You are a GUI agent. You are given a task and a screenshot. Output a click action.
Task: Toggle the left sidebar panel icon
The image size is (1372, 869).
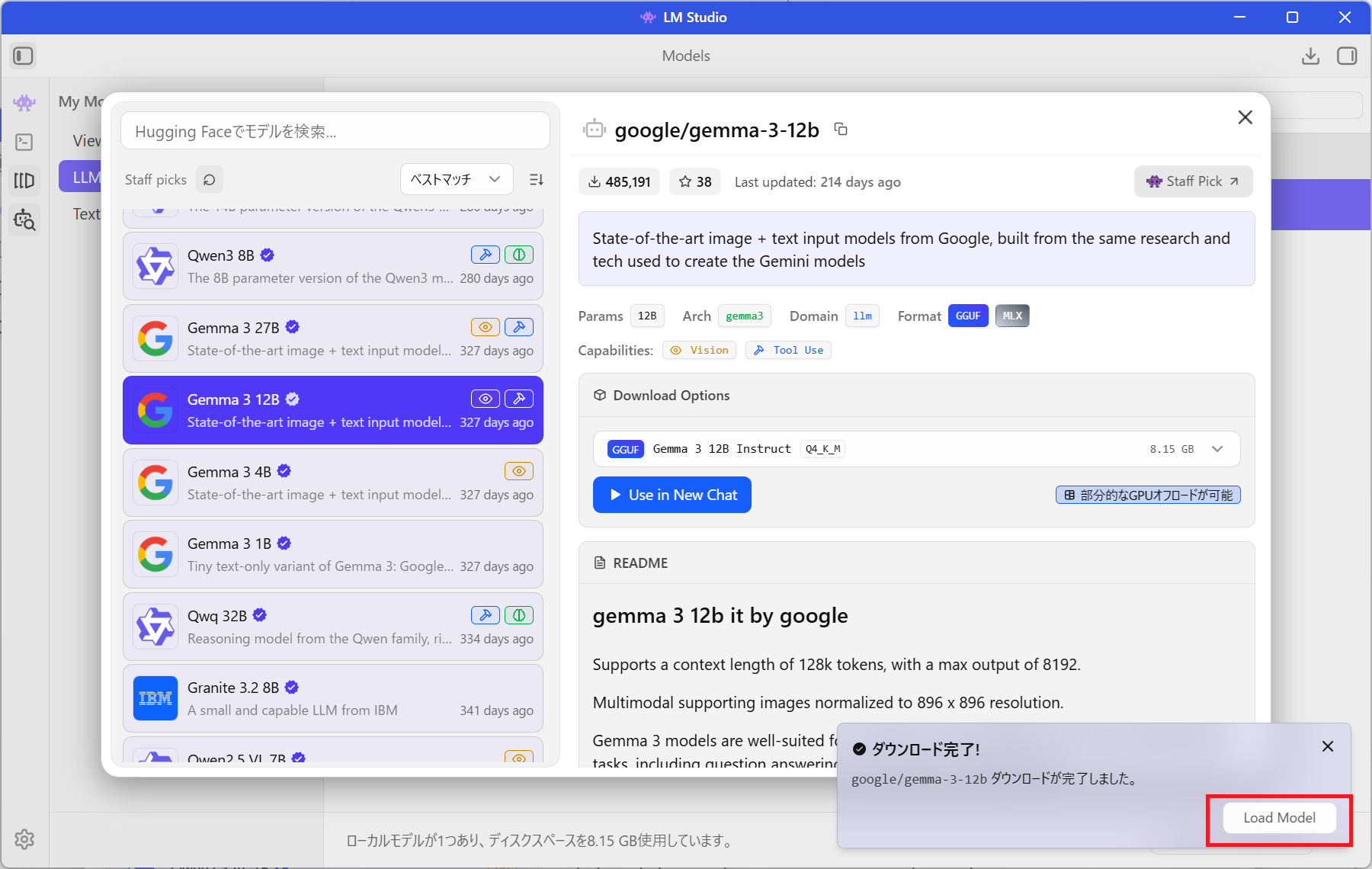tap(23, 56)
